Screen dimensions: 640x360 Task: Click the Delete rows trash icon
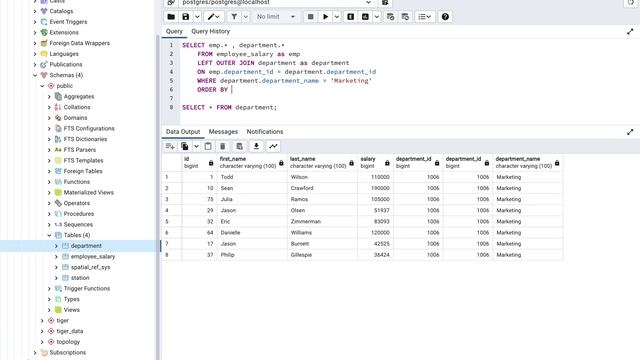[x=222, y=146]
